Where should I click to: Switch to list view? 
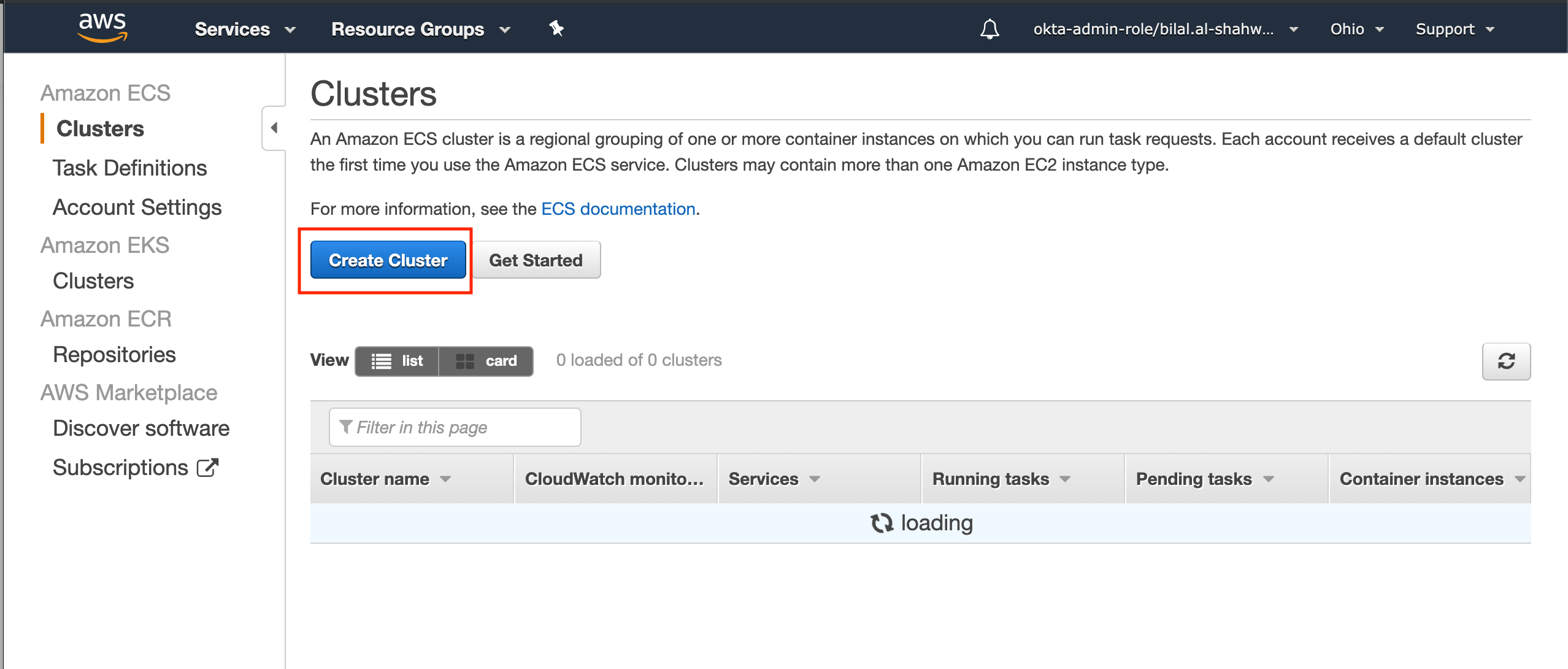[398, 361]
